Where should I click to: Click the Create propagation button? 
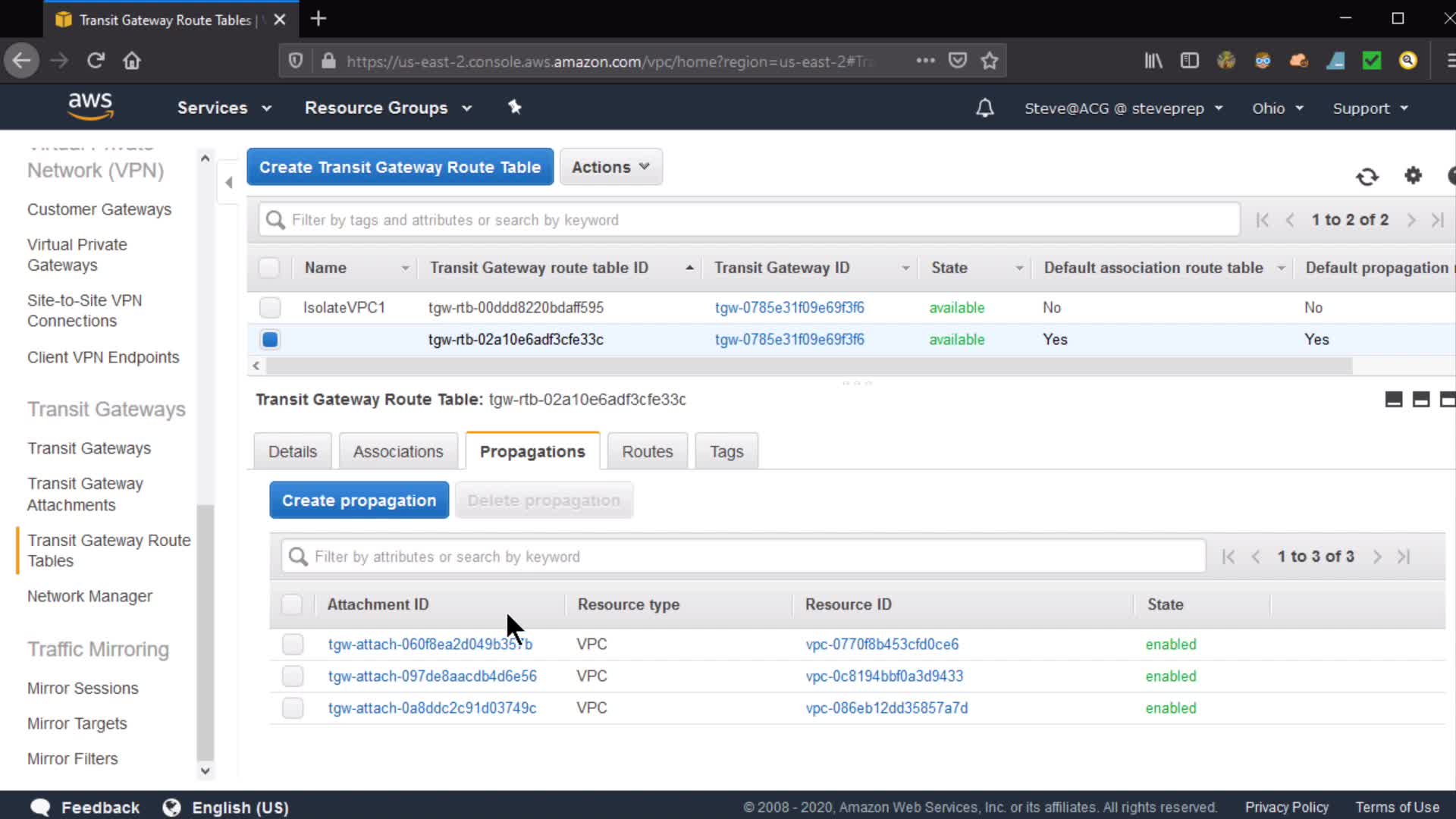click(359, 500)
